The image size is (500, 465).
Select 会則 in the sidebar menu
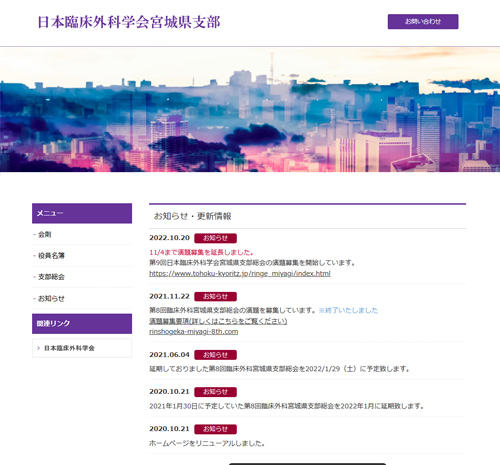click(x=45, y=234)
